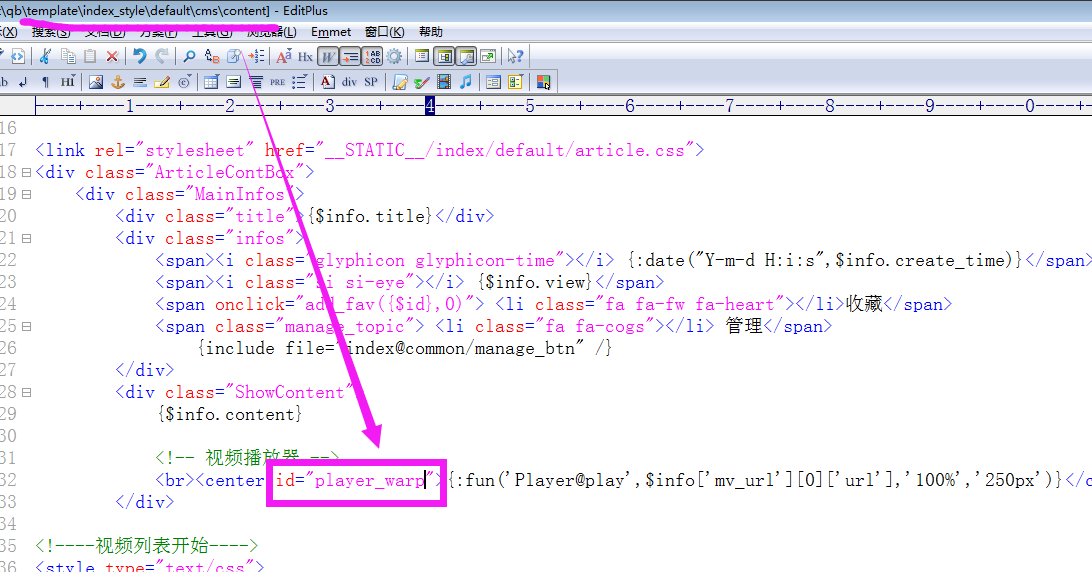Screen dimensions: 1092x572
Task: Collapse fold at line 28 ShowContent div
Action: click(26, 392)
